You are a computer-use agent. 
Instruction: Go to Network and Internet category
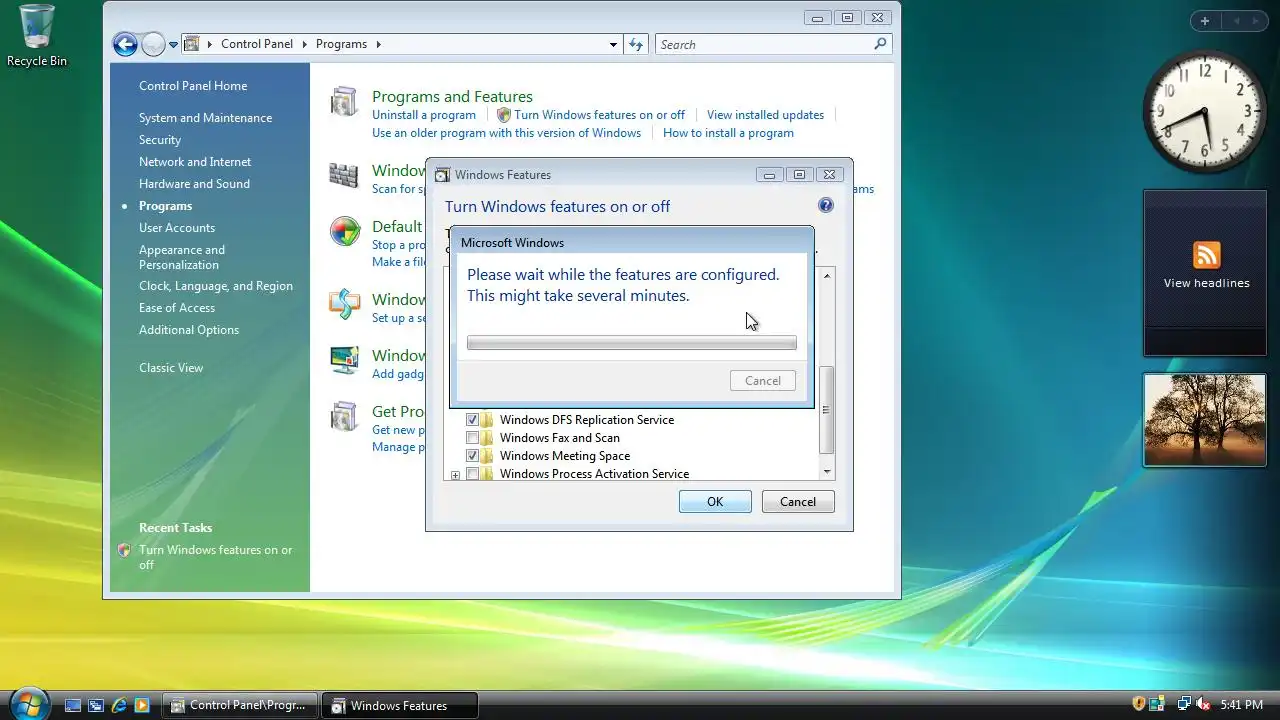(x=195, y=162)
